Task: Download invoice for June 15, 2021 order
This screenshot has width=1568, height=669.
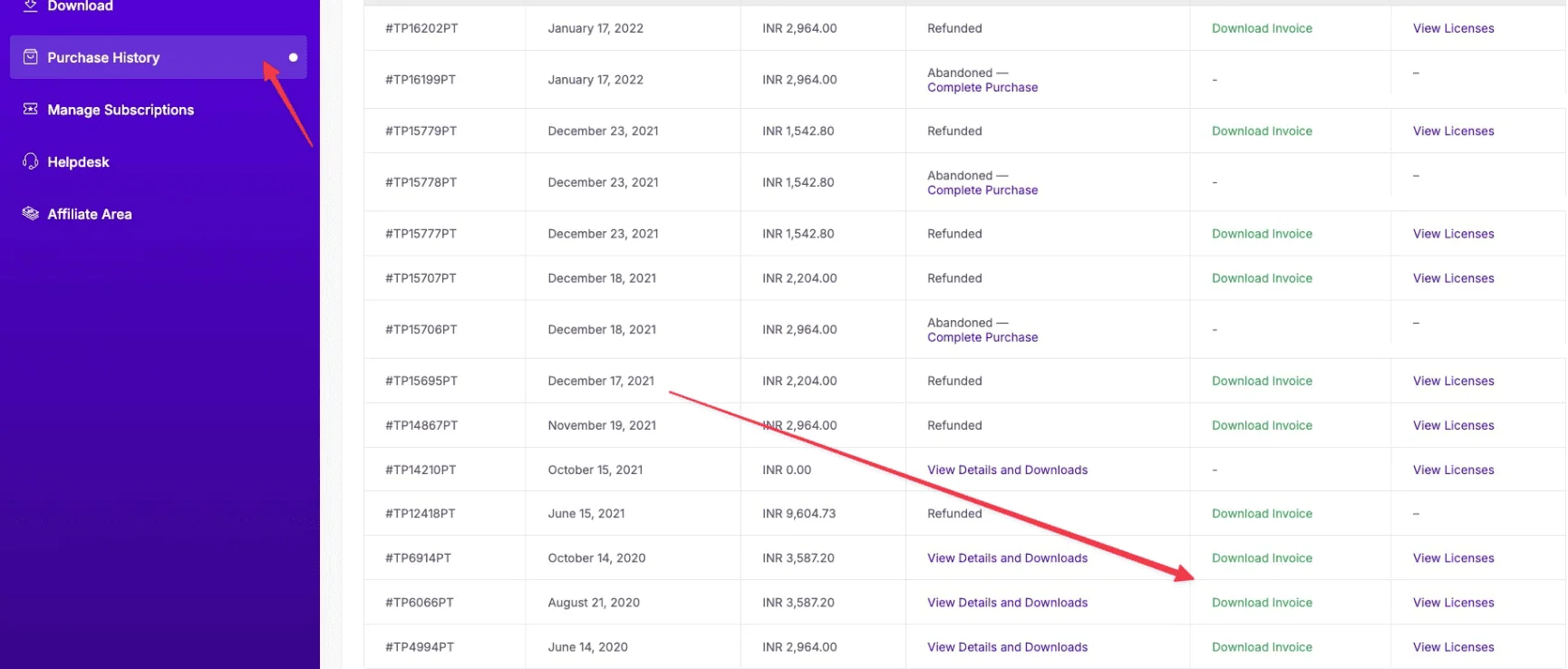Action: (x=1262, y=513)
